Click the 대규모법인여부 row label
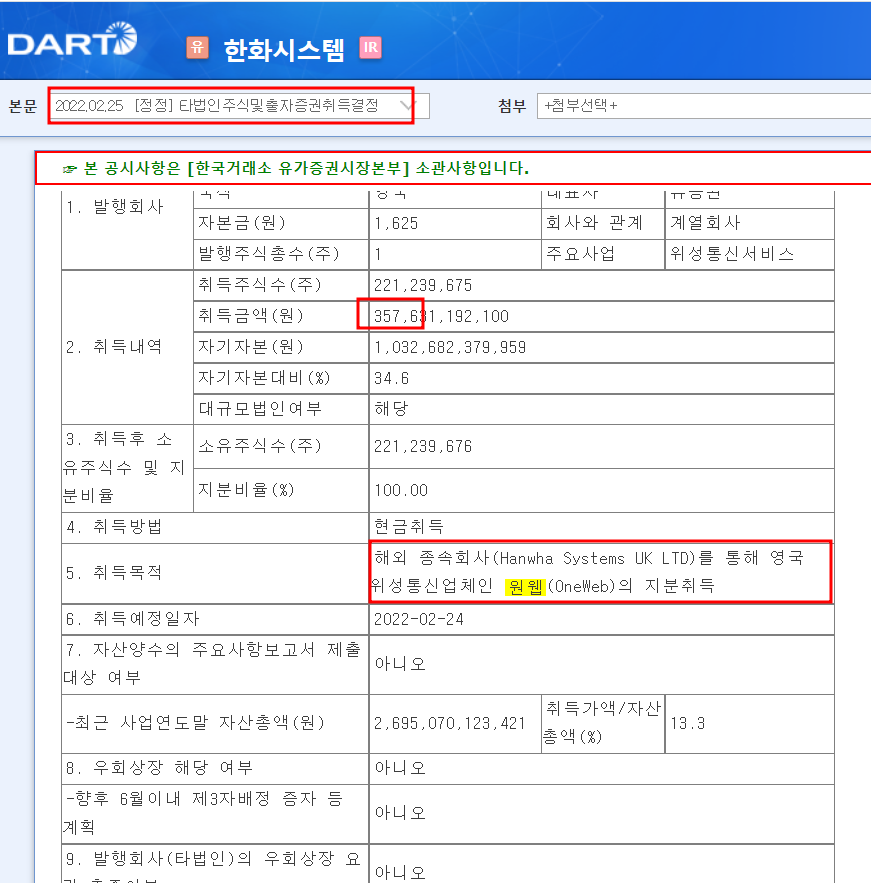 (x=260, y=409)
